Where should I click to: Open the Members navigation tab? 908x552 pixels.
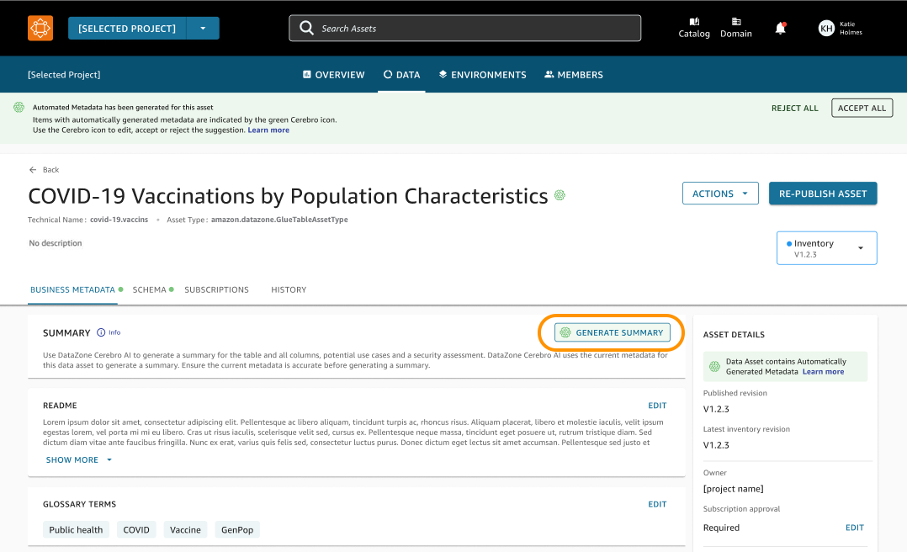coord(574,75)
